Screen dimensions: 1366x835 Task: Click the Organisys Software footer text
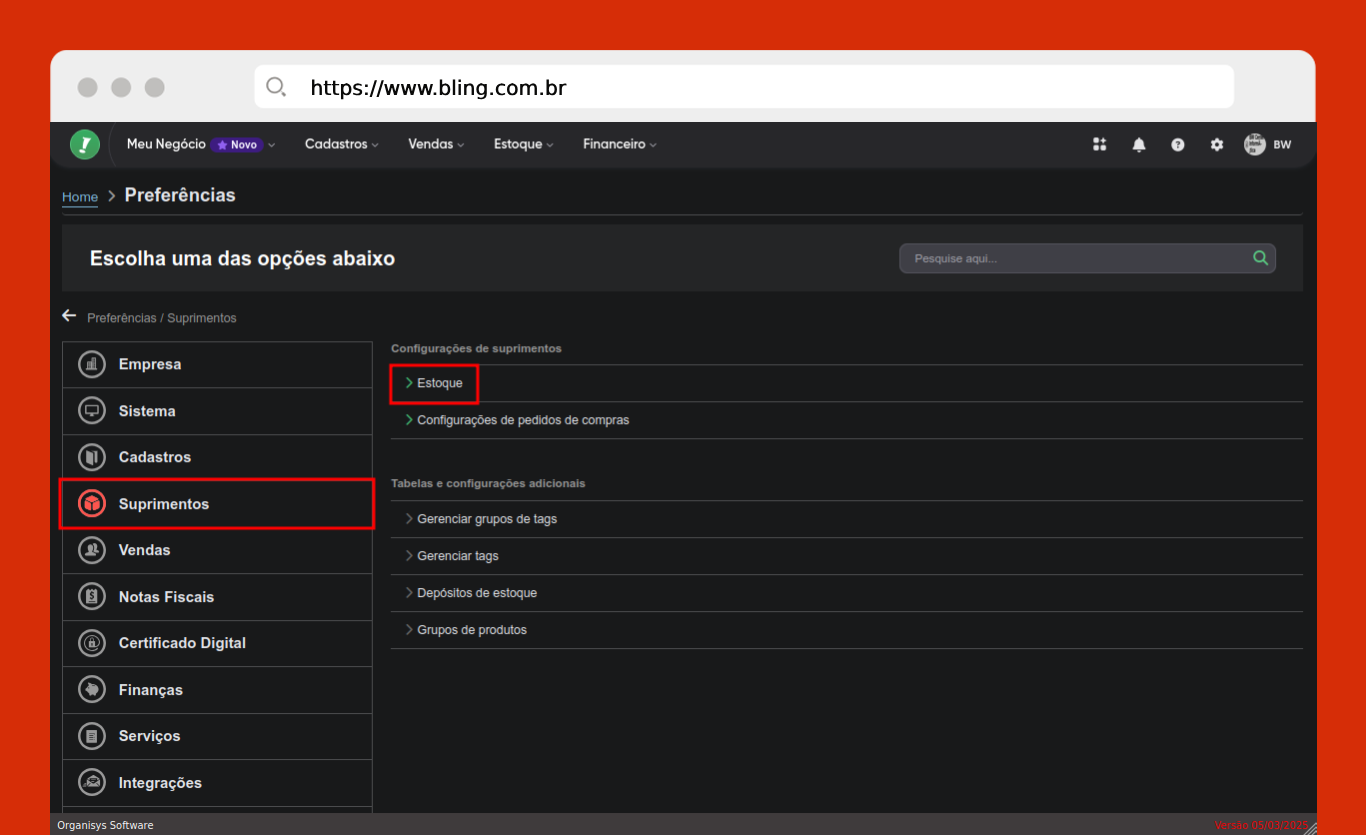(x=105, y=825)
